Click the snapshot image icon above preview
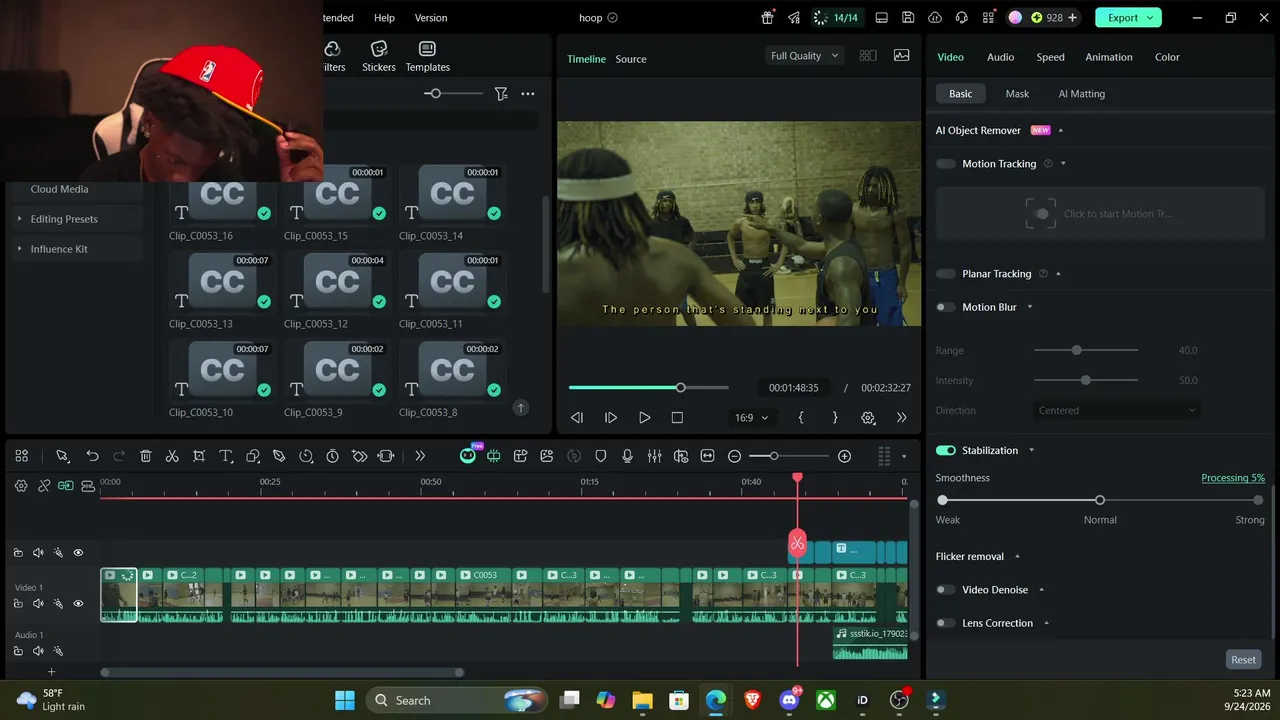Viewport: 1280px width, 720px height. tap(901, 56)
